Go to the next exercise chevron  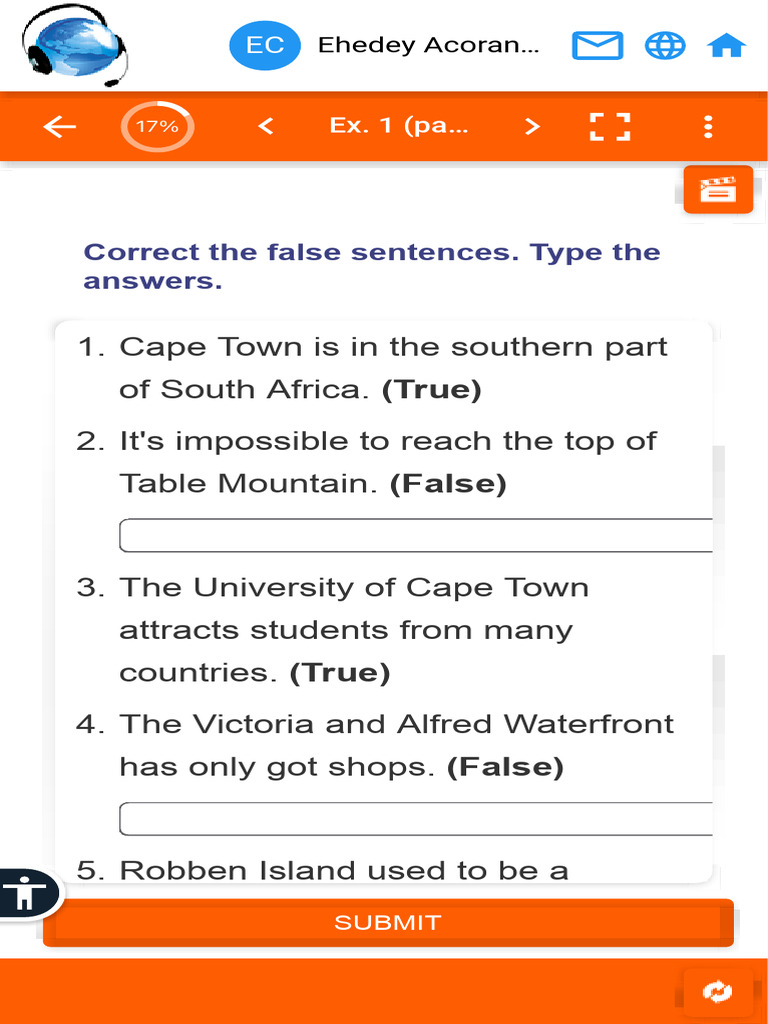532,126
